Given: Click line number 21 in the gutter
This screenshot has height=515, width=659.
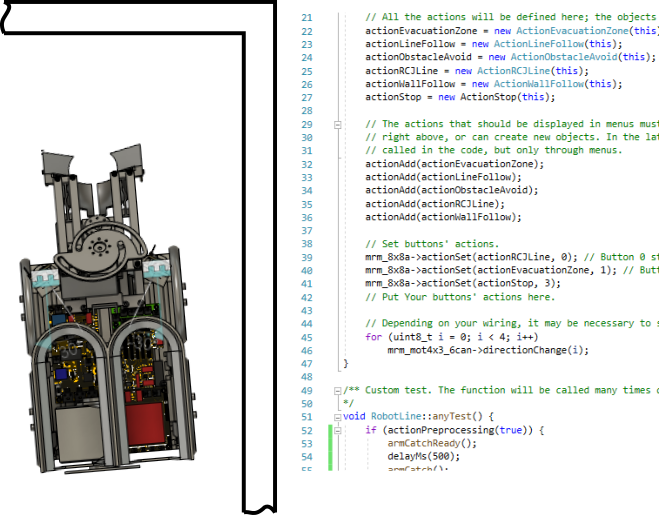Looking at the screenshot, I should click(306, 18).
